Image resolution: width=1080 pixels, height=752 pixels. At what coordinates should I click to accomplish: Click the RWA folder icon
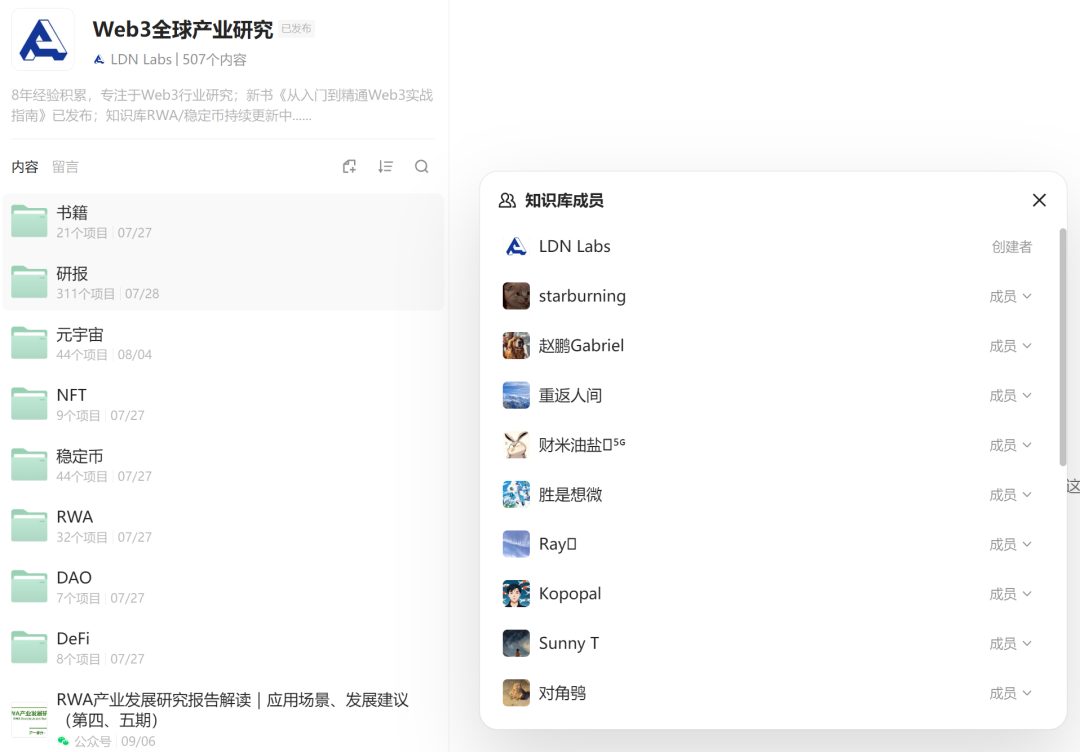[27, 526]
